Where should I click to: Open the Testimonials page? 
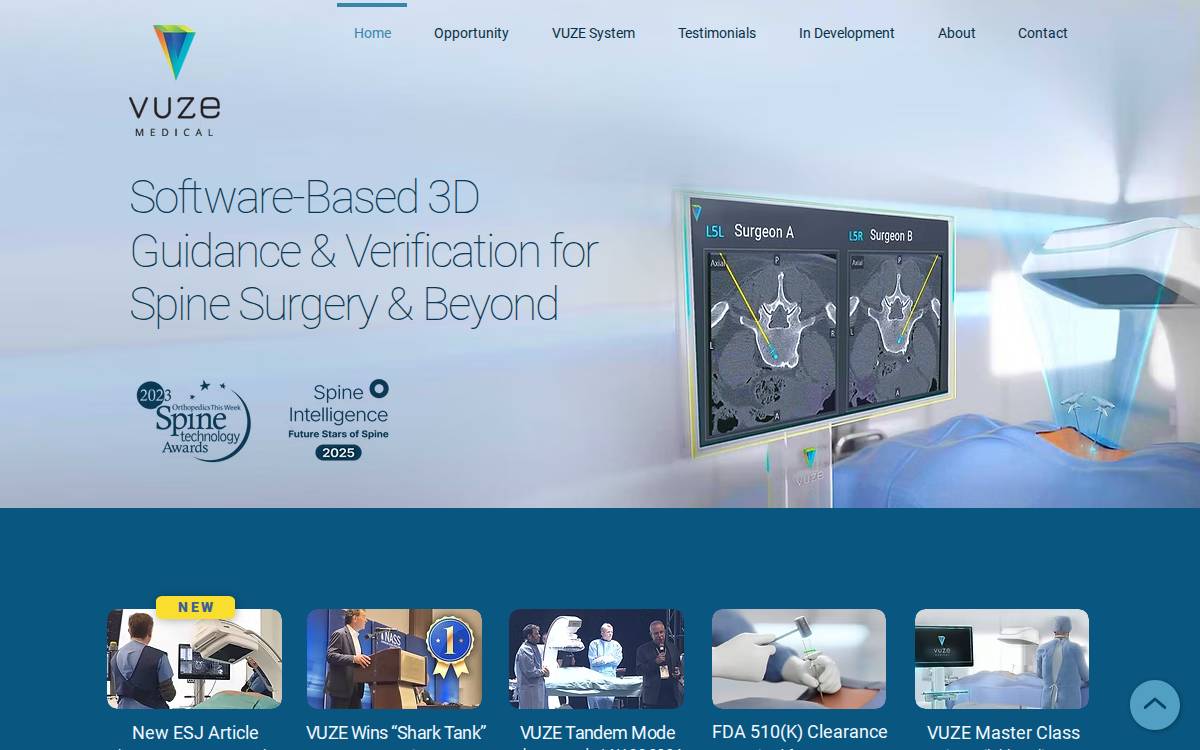point(717,33)
